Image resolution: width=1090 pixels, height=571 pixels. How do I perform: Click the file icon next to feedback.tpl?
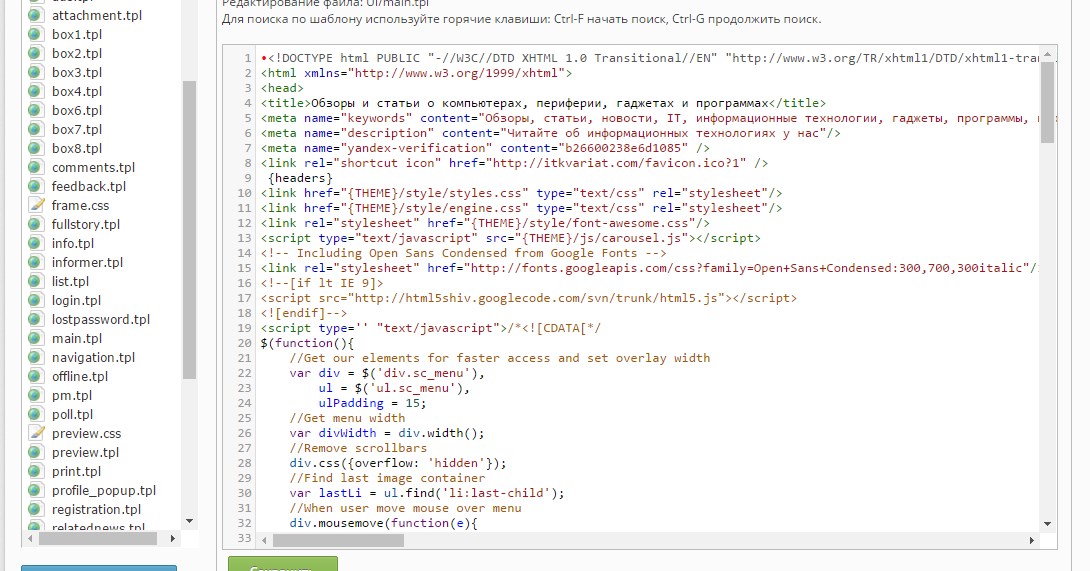(x=35, y=186)
